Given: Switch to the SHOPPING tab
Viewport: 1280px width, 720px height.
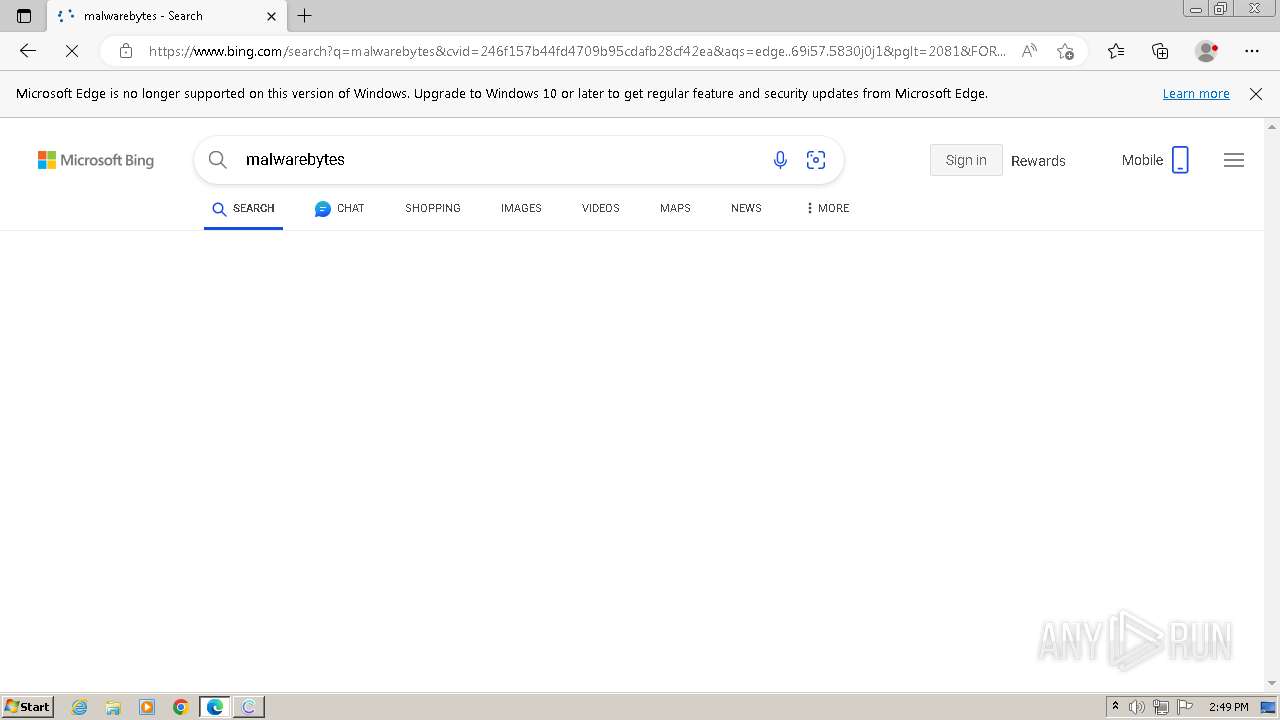Looking at the screenshot, I should [x=433, y=208].
